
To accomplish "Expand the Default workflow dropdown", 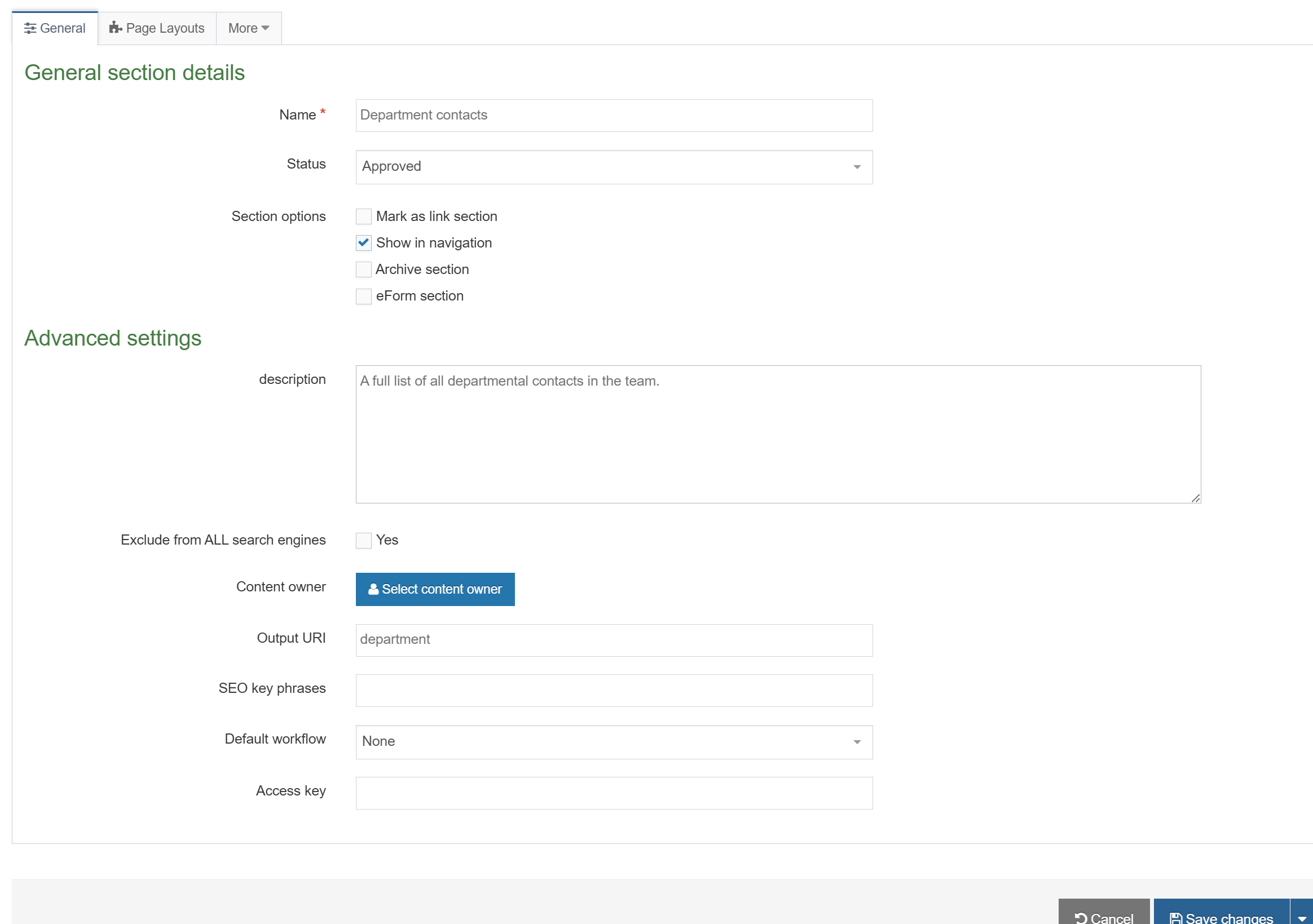I will click(x=614, y=741).
